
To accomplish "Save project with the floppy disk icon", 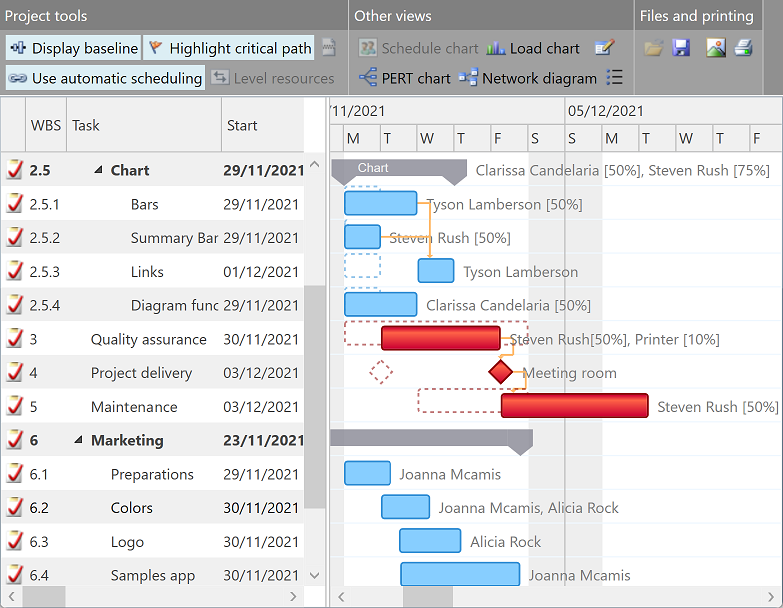I will coord(681,48).
